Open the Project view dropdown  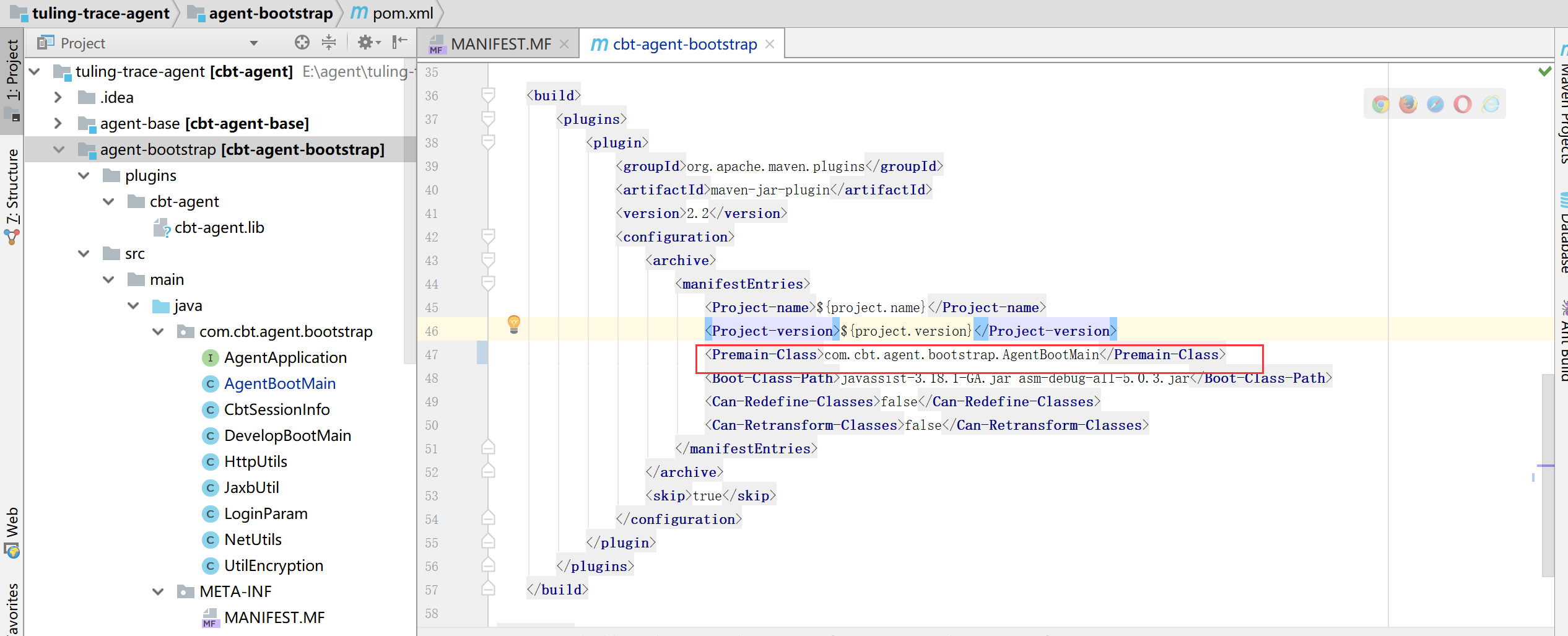(253, 43)
